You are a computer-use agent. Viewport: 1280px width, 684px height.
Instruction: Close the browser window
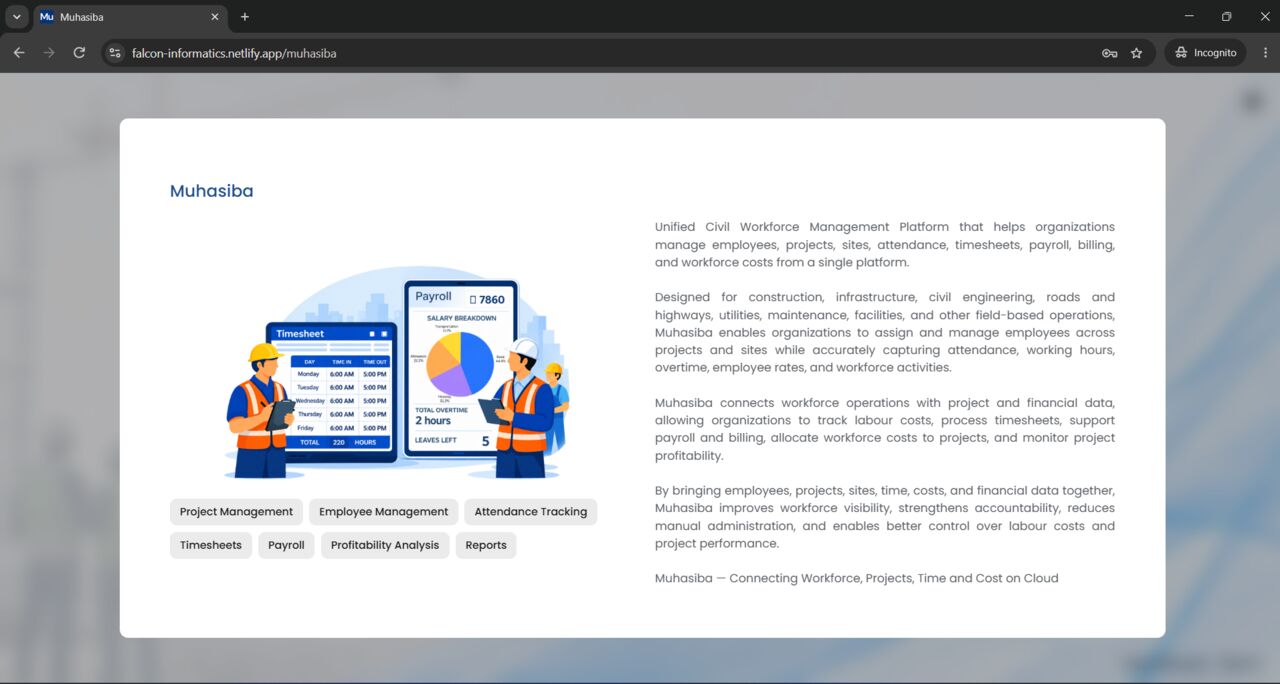(1264, 16)
